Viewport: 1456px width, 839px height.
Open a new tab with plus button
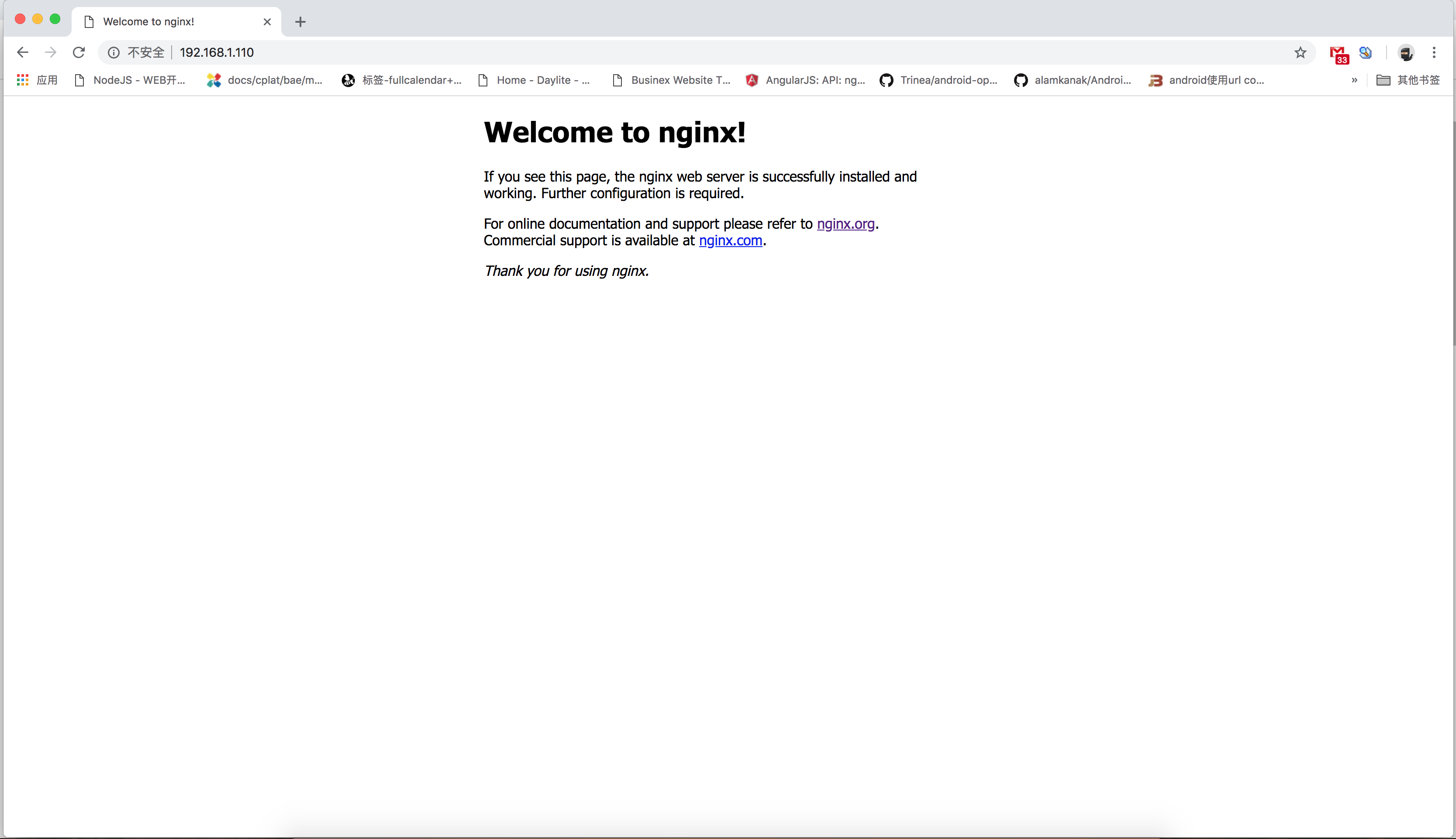[x=300, y=22]
